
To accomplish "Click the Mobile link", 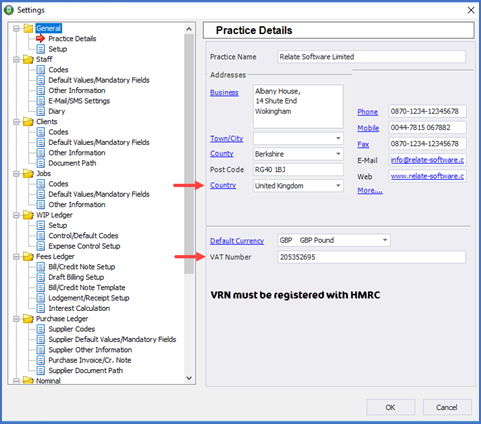I will tap(368, 128).
